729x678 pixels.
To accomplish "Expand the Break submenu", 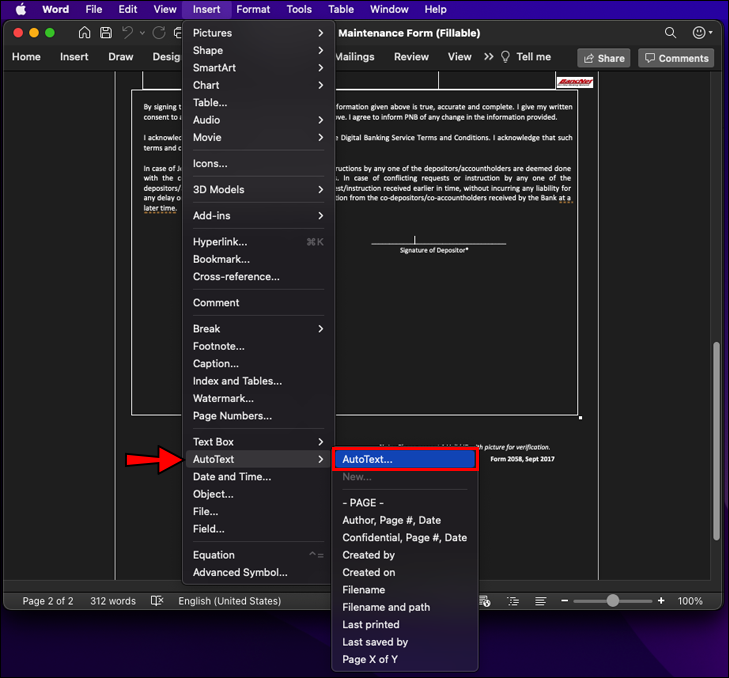I will coord(258,329).
